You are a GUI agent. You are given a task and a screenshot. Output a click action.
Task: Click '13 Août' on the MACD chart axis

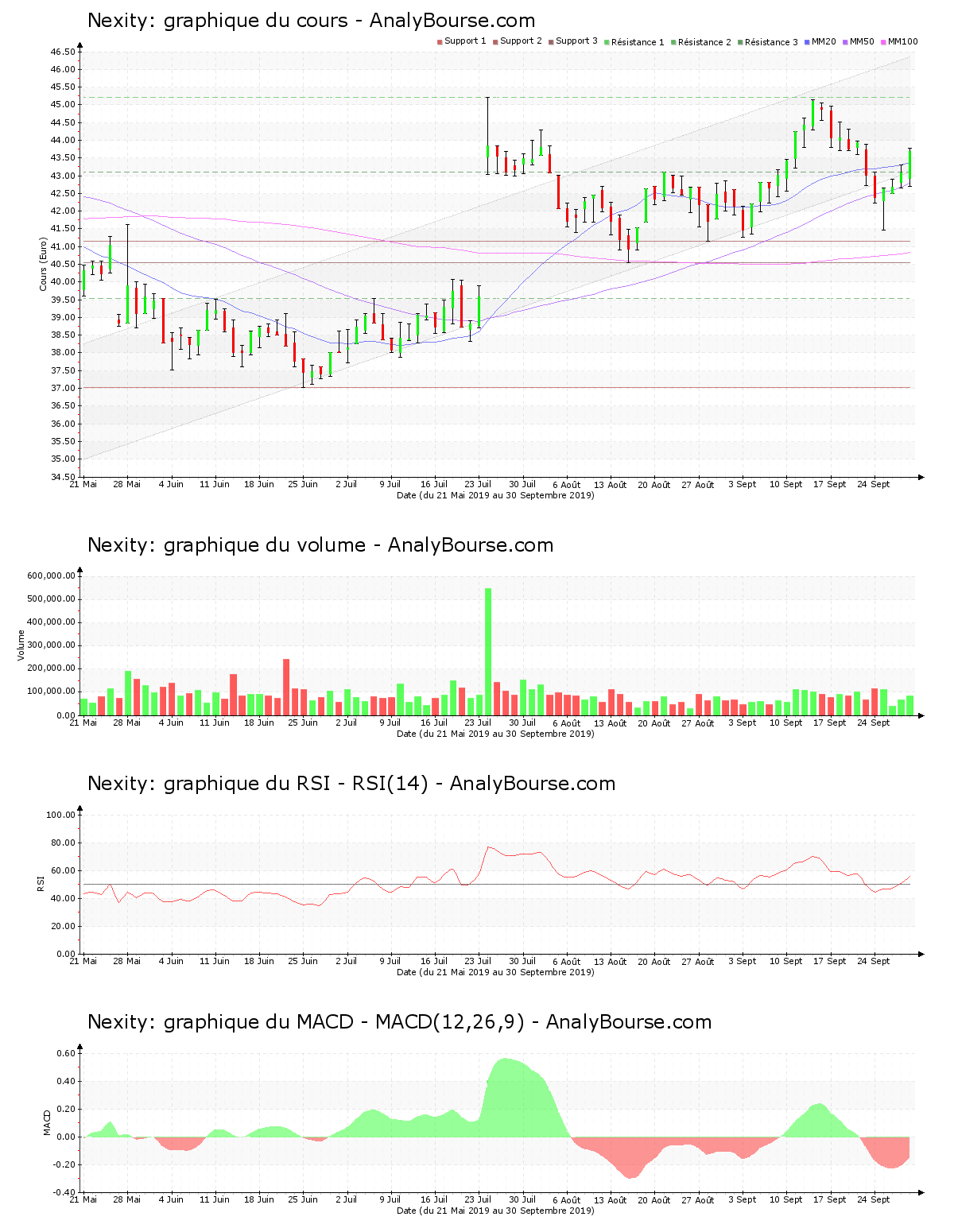coord(611,1200)
